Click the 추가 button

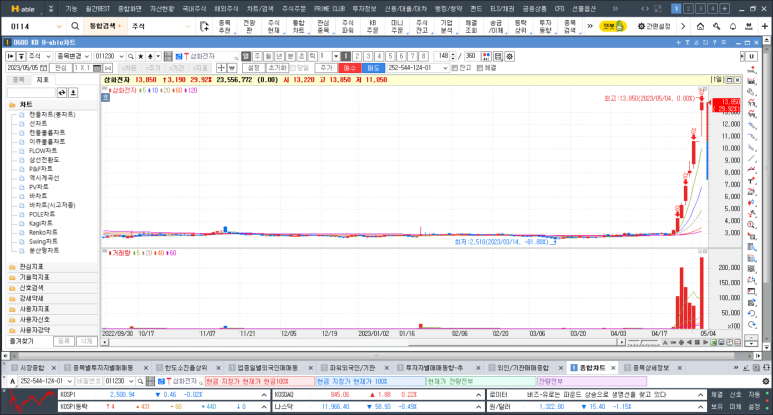(326, 68)
